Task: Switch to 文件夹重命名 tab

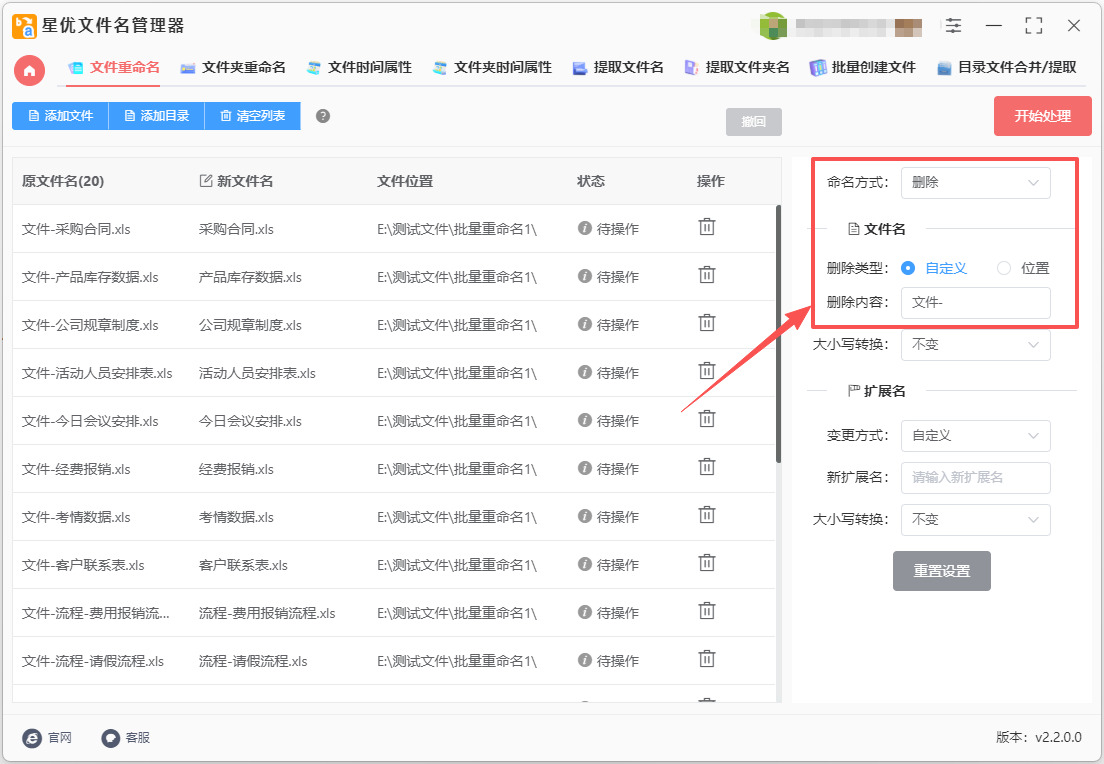Action: 233,68
